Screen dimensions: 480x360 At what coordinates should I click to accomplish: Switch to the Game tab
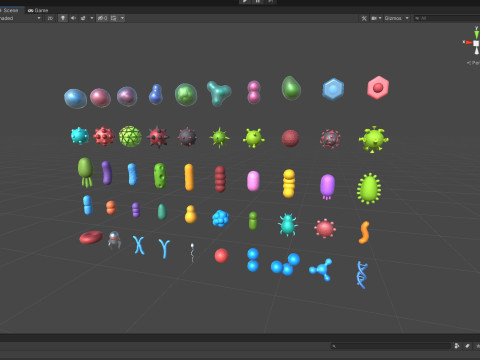pos(38,10)
